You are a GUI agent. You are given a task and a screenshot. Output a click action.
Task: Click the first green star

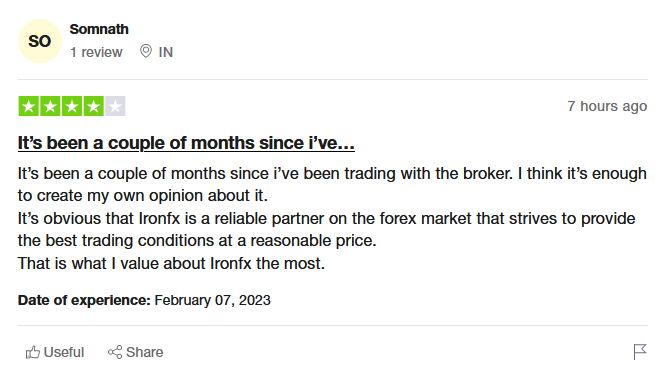pos(29,106)
